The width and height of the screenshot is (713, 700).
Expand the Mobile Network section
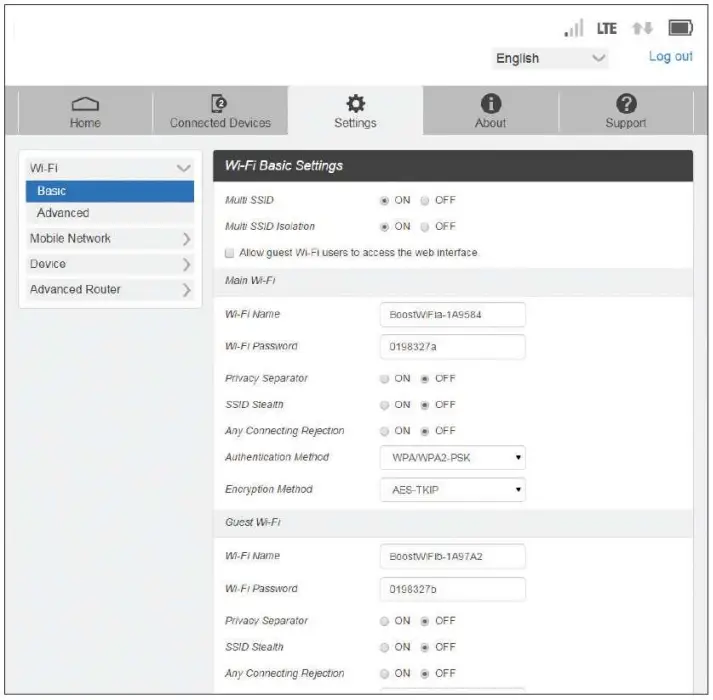tap(110, 238)
